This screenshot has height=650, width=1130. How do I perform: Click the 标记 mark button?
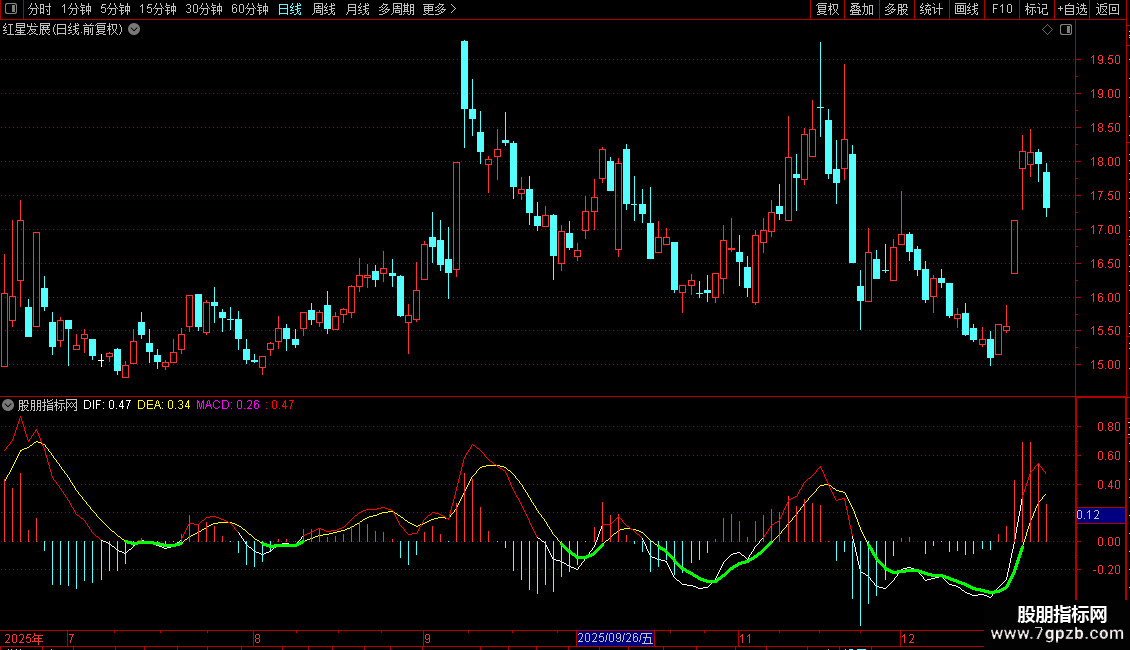pos(1036,9)
